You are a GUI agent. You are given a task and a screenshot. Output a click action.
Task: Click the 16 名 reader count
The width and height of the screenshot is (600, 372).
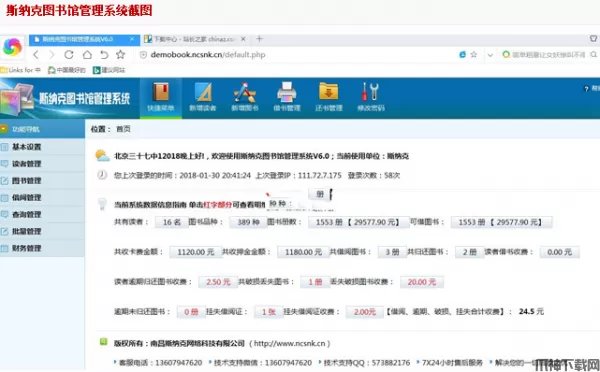(172, 222)
